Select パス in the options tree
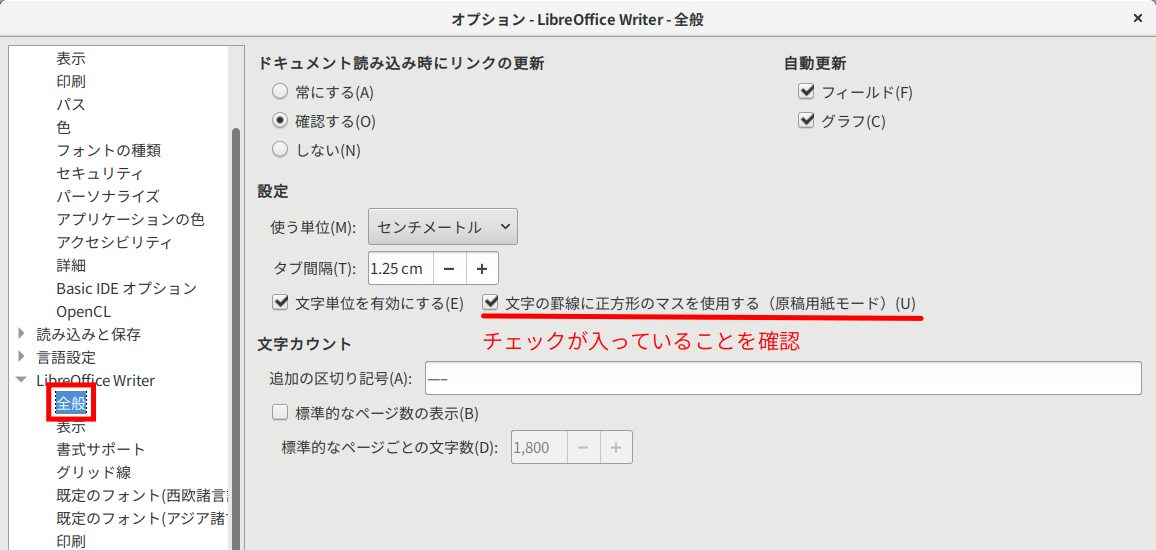1156x550 pixels. [71, 104]
